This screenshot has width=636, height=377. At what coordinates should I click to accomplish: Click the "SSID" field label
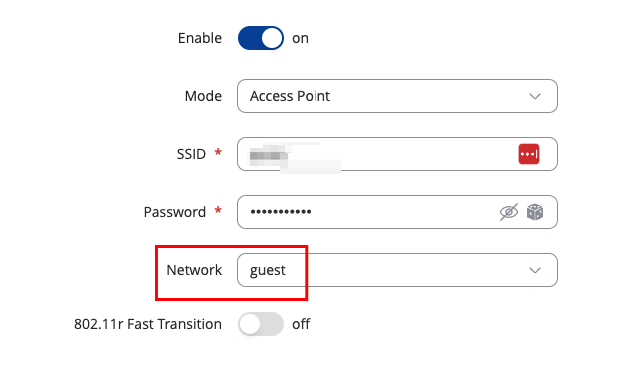coord(191,154)
